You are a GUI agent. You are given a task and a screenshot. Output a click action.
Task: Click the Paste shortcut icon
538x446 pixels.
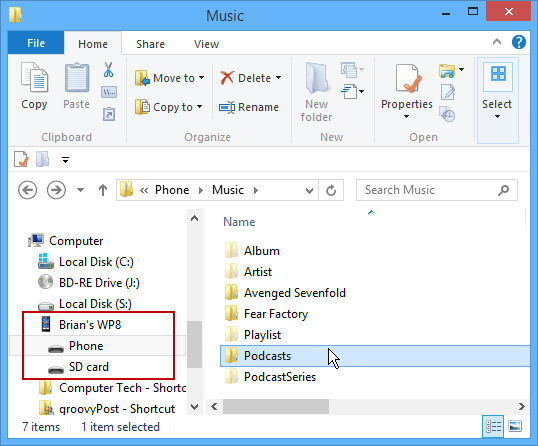(109, 114)
